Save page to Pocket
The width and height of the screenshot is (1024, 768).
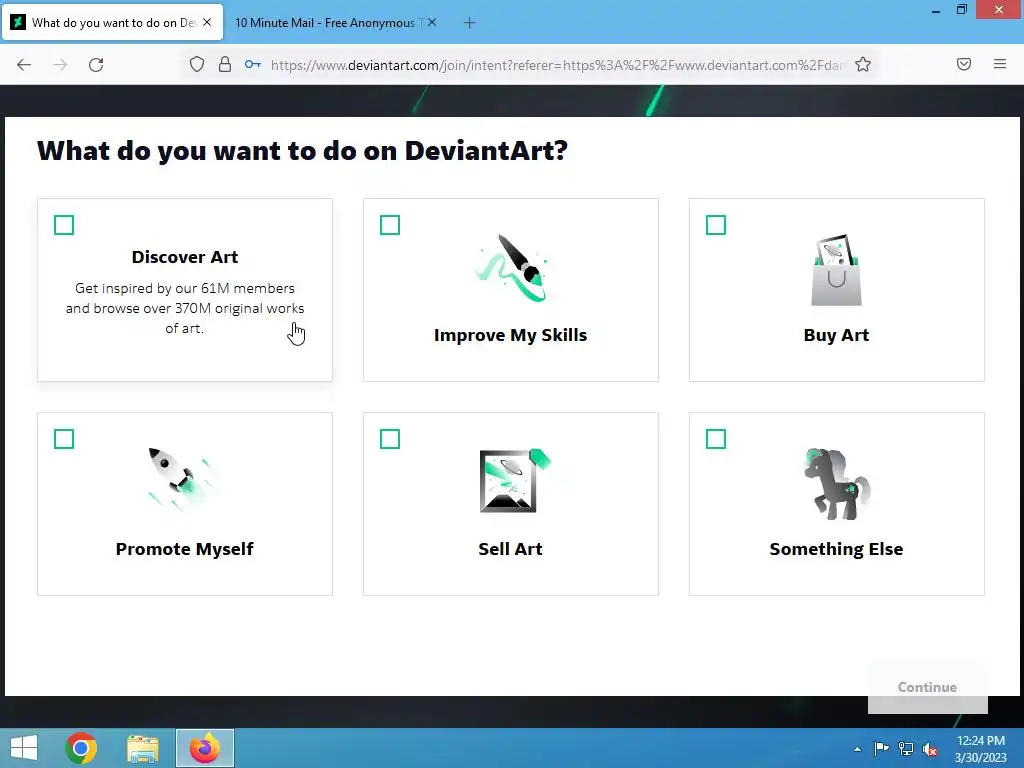point(964,64)
